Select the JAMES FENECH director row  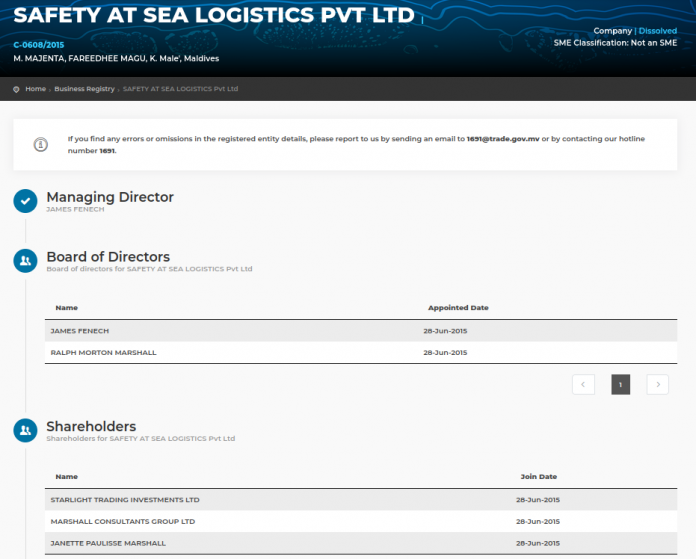(x=80, y=331)
